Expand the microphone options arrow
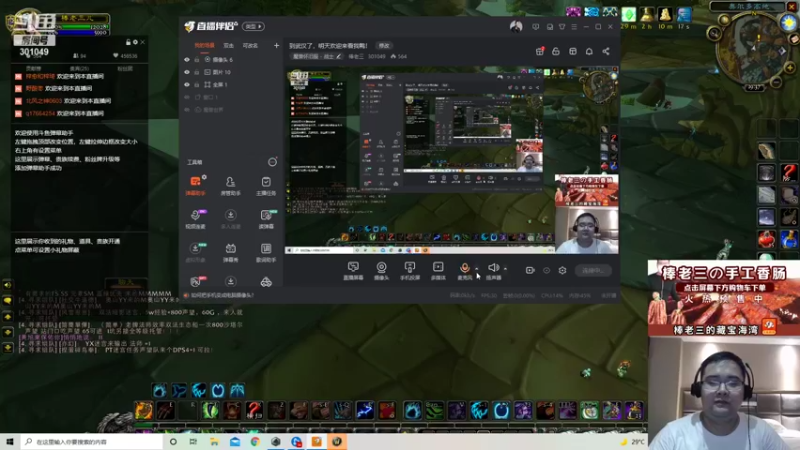This screenshot has width=800, height=450. (x=477, y=268)
